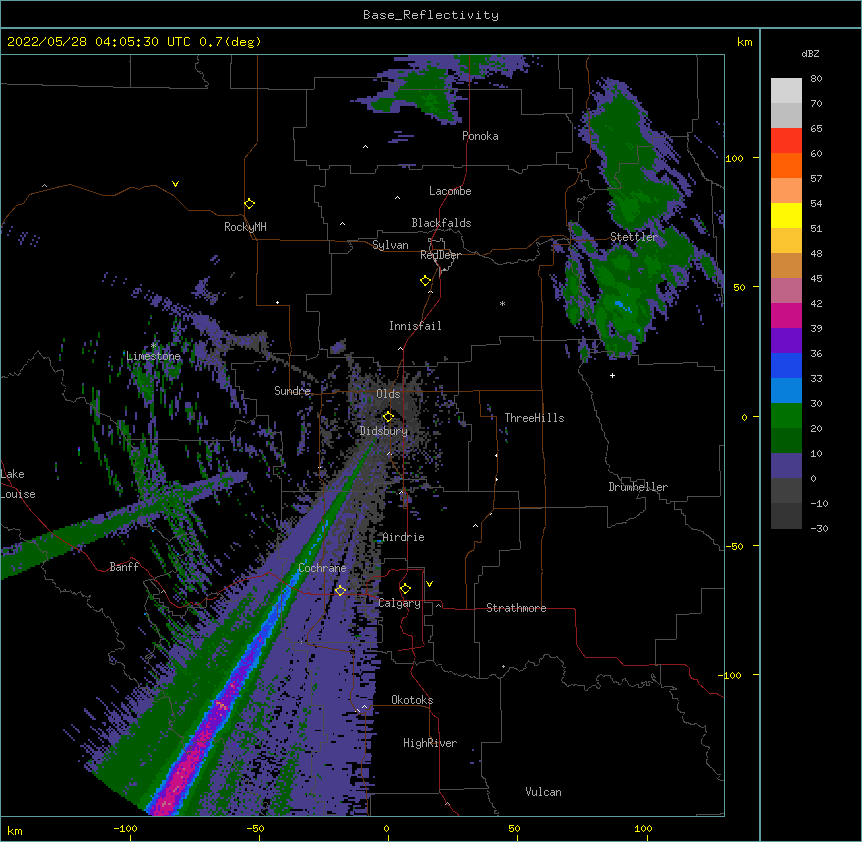Screen dimensions: 862x842
Task: Click the Strathmore town label
Action: (x=516, y=608)
